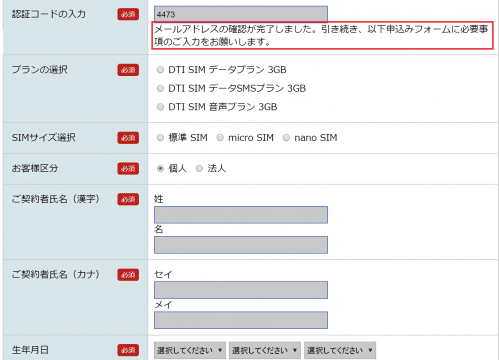This screenshot has height=360, width=500.
Task: Choose DTI SIM 音声プラン 3GB plan
Action: [160, 107]
